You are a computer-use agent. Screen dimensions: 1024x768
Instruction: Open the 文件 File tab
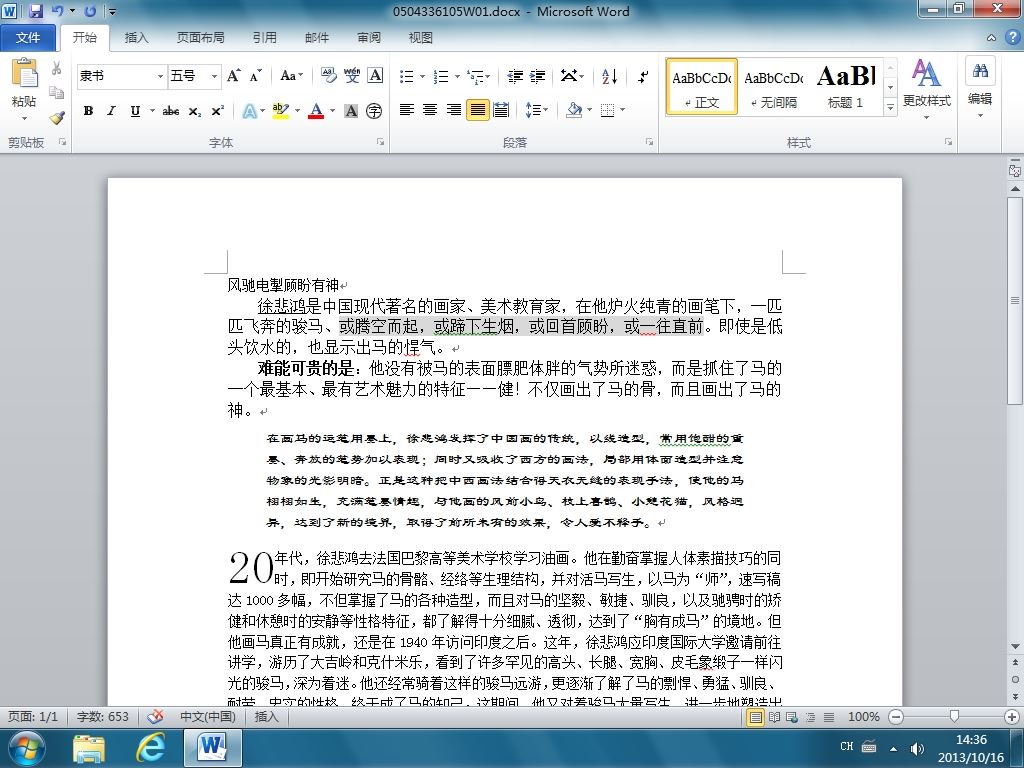pos(27,38)
